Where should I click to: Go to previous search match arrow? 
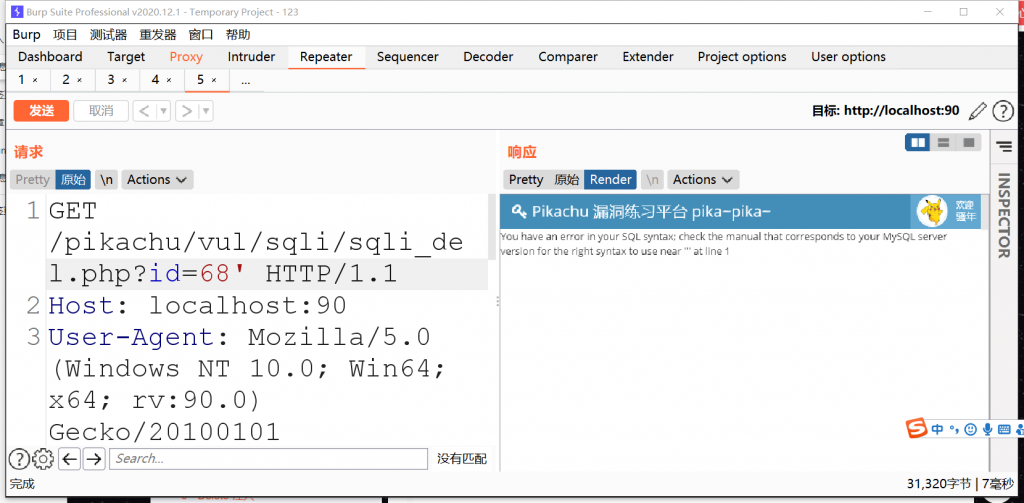[69, 459]
